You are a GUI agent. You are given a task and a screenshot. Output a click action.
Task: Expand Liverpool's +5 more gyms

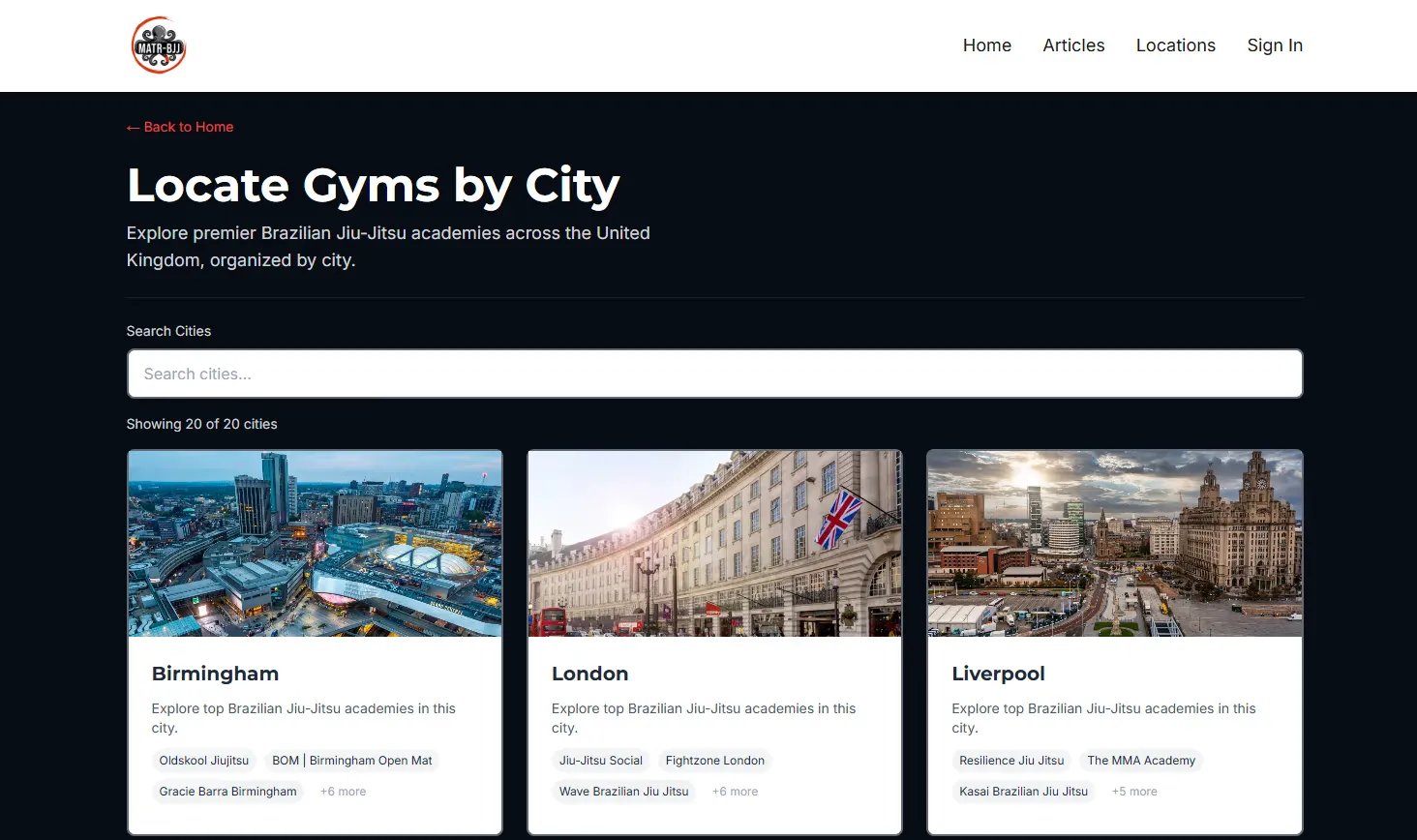[x=1133, y=792]
